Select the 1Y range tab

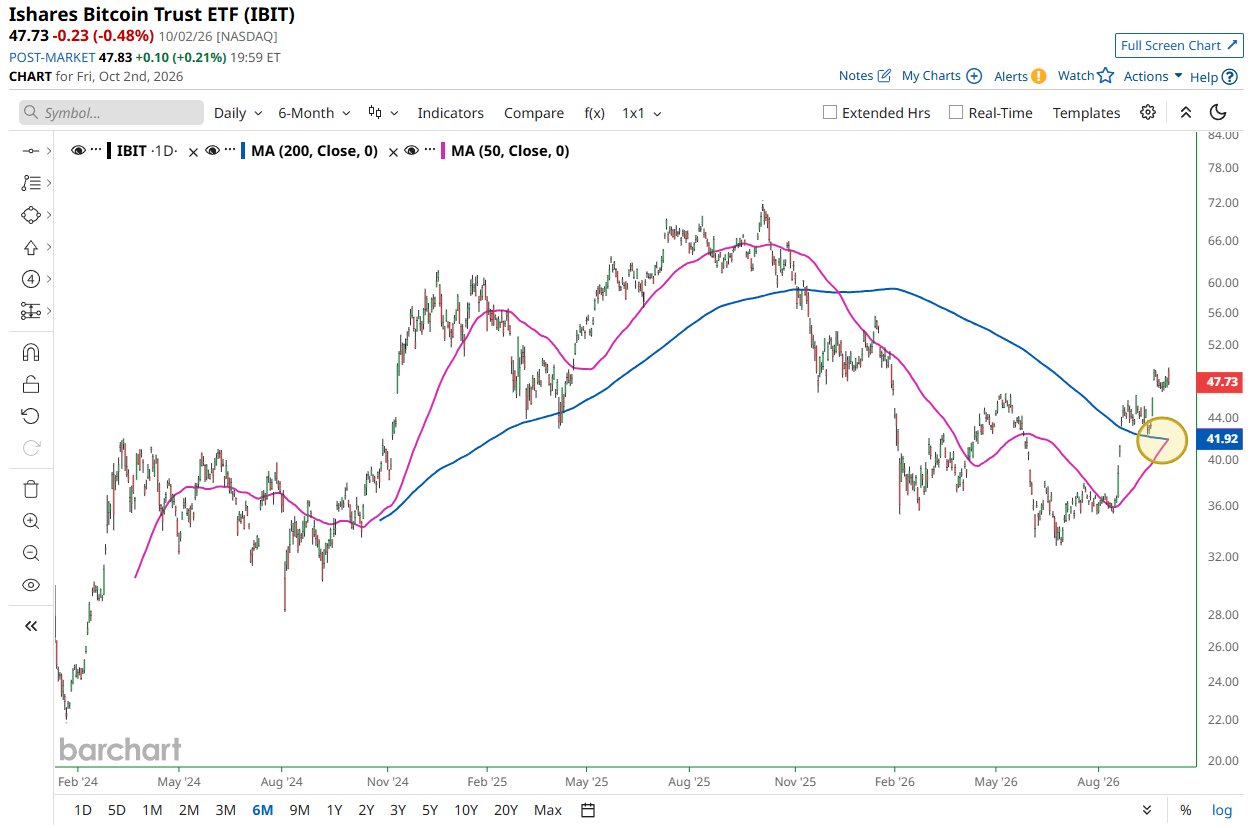(335, 810)
